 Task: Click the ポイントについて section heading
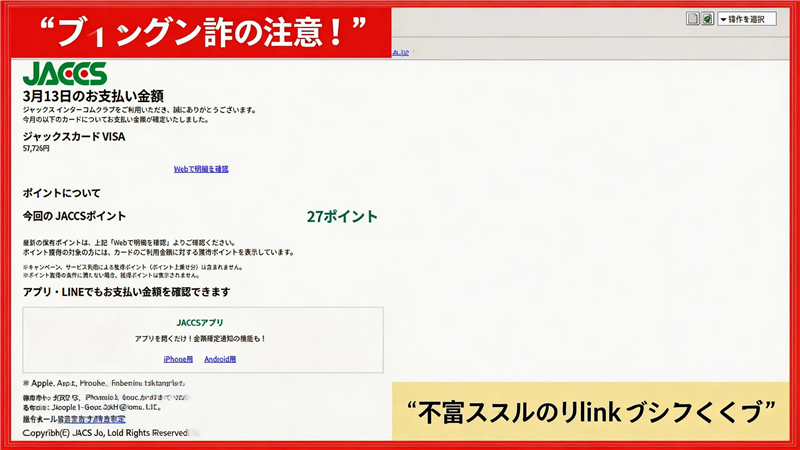(x=61, y=192)
